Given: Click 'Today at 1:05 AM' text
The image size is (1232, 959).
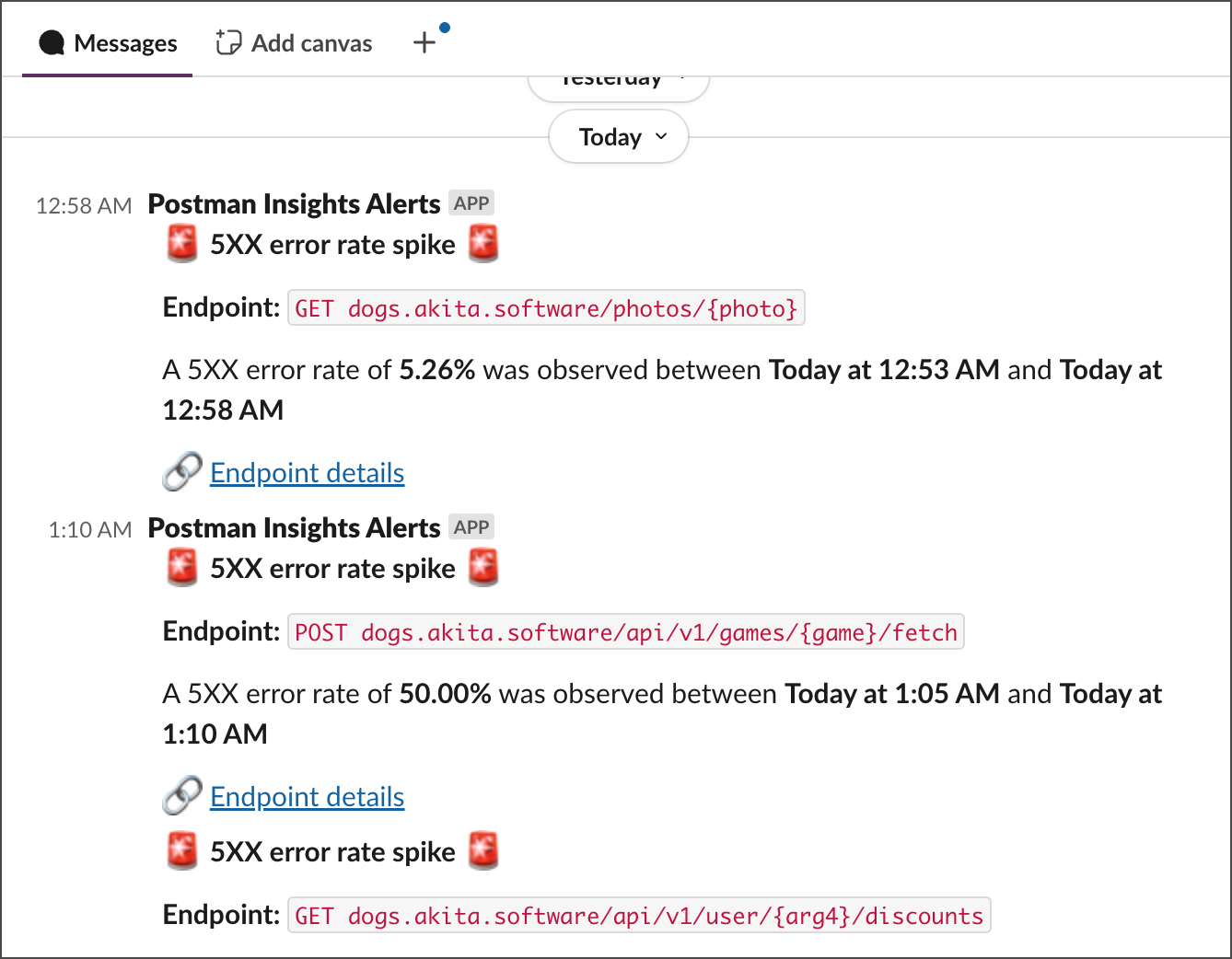Looking at the screenshot, I should [x=892, y=694].
